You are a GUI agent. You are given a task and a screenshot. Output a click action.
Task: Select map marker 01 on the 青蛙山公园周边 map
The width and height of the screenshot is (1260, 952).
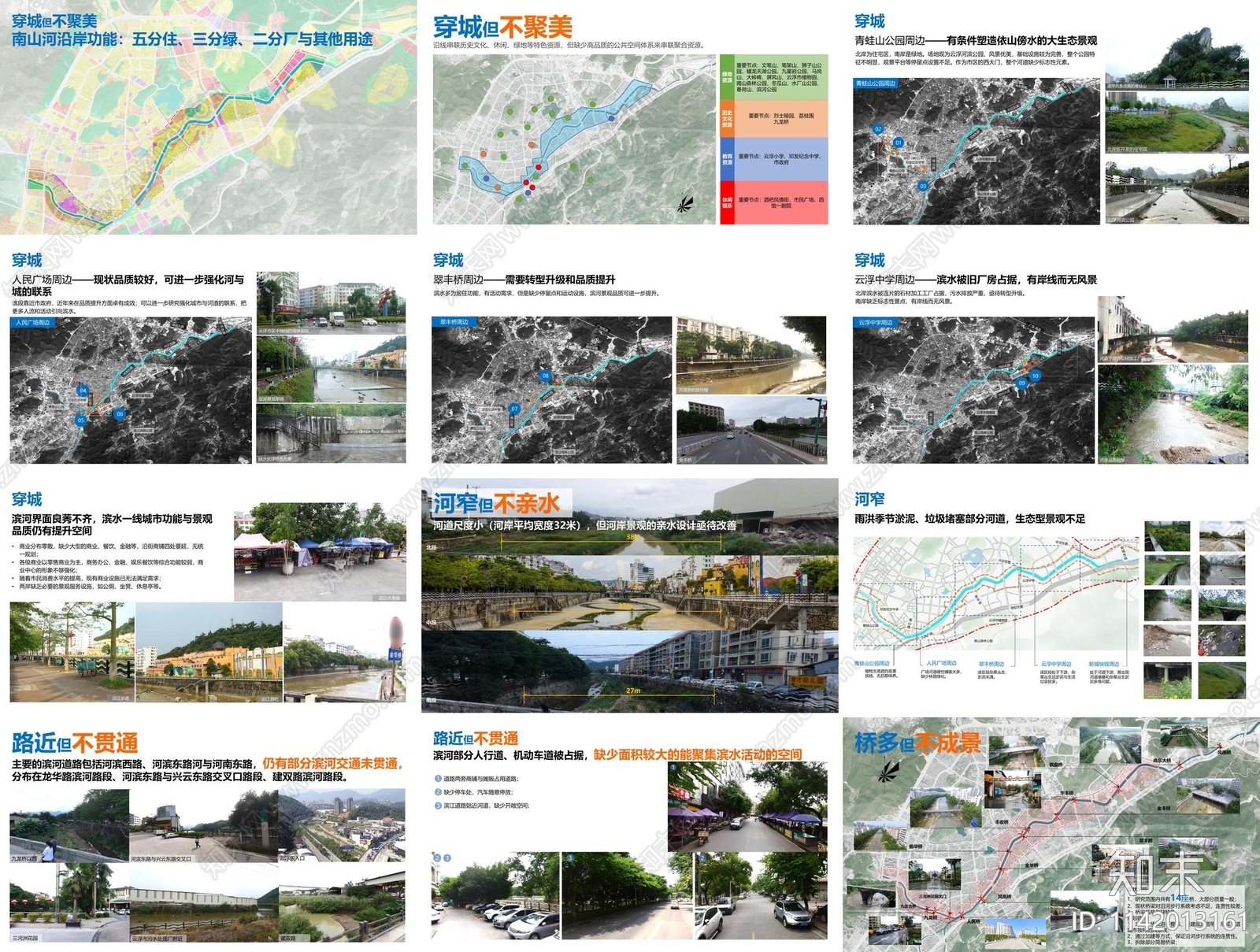coord(898,143)
